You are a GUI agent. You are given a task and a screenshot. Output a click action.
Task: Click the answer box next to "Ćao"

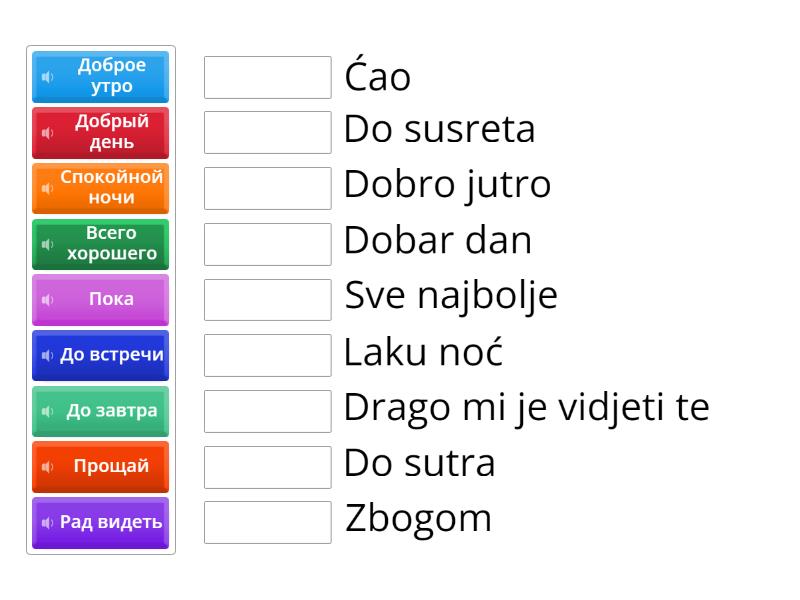coord(266,76)
